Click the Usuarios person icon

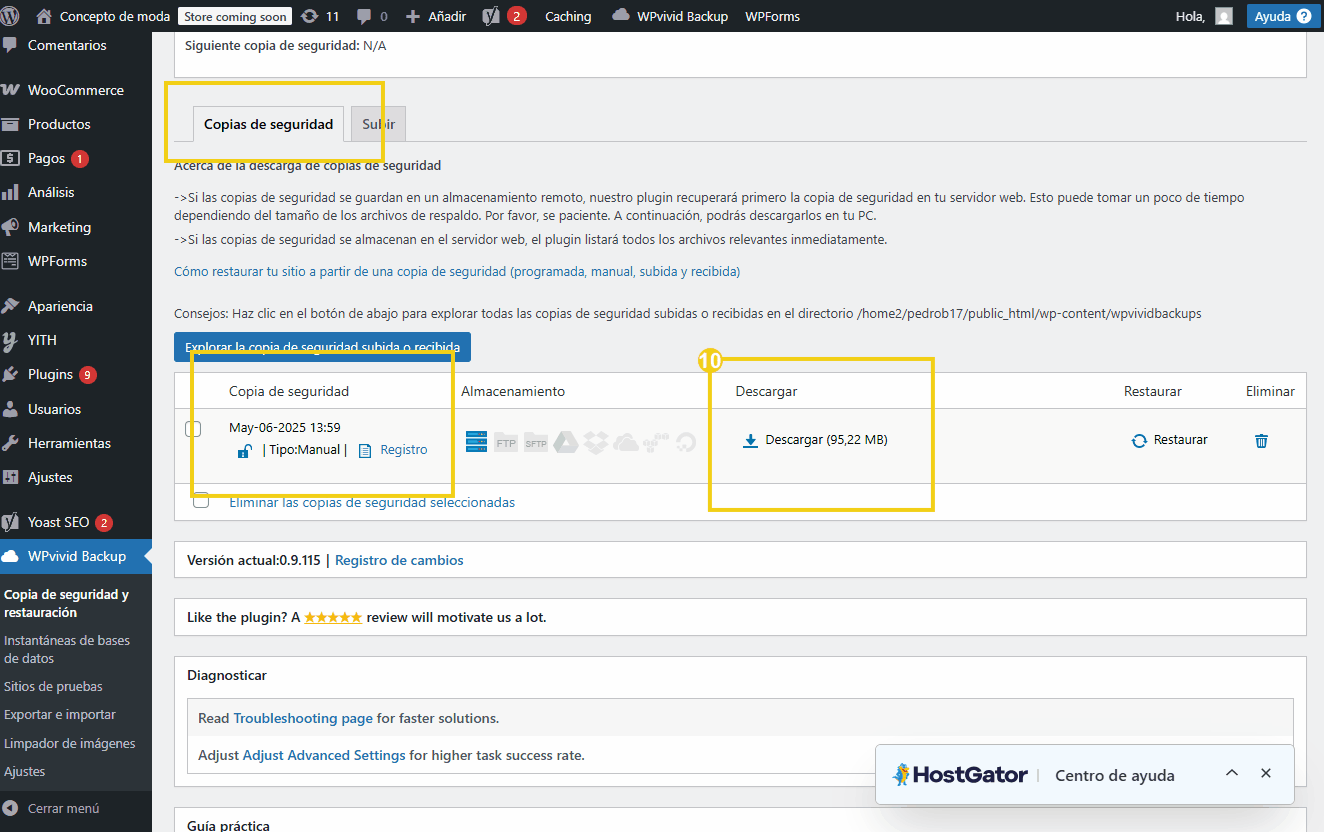point(10,409)
